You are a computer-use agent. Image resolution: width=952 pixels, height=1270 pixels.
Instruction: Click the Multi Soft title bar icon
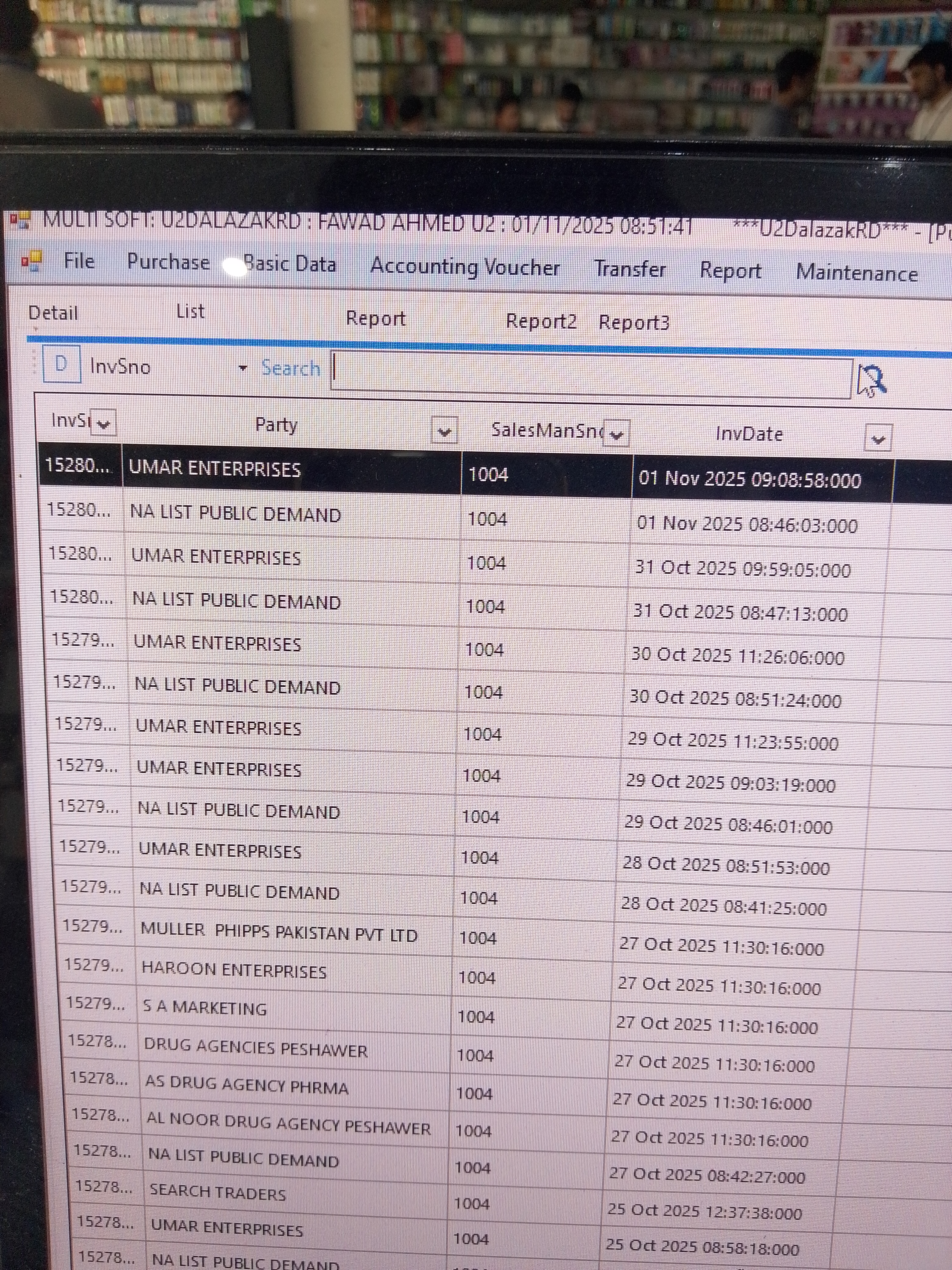click(x=20, y=220)
